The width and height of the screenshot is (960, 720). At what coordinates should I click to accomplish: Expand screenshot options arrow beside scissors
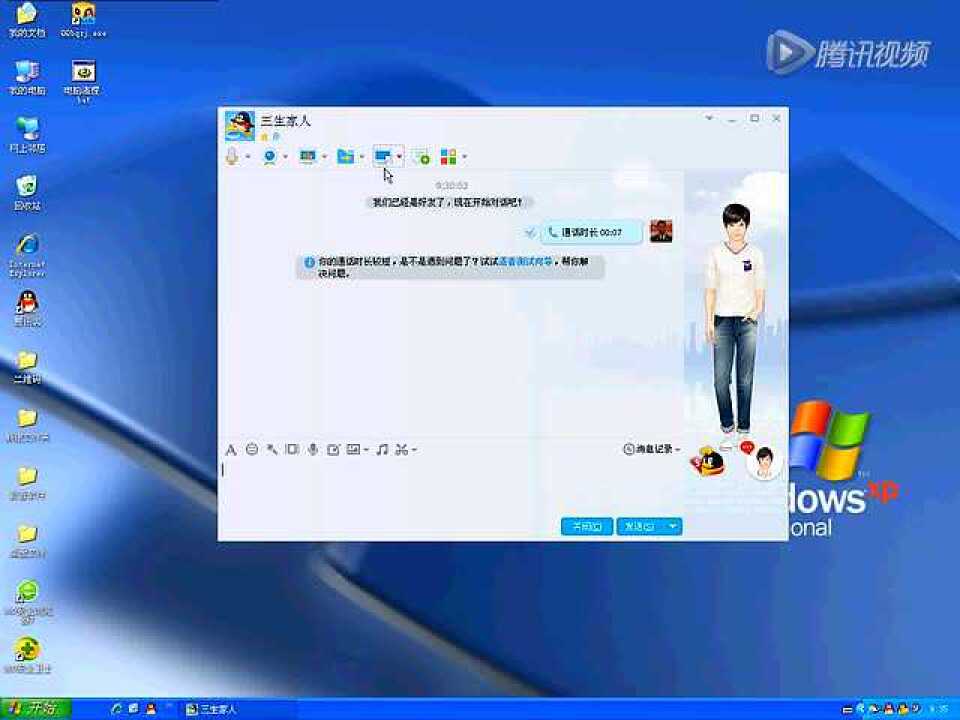pos(414,450)
